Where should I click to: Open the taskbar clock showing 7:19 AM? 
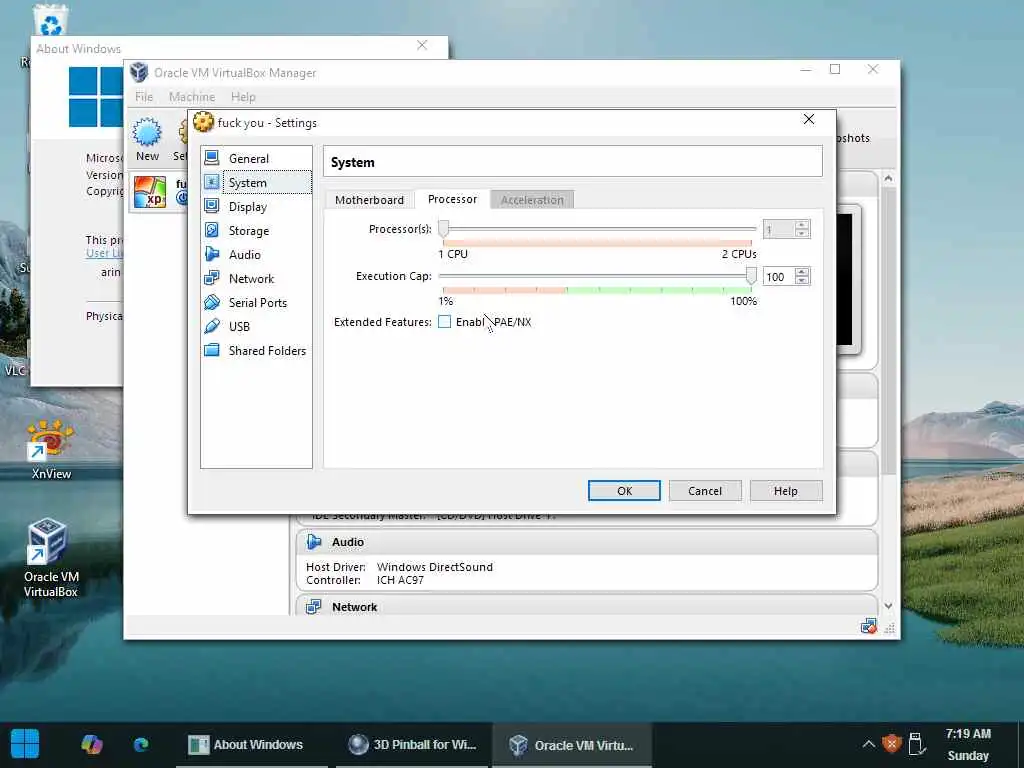pos(968,744)
